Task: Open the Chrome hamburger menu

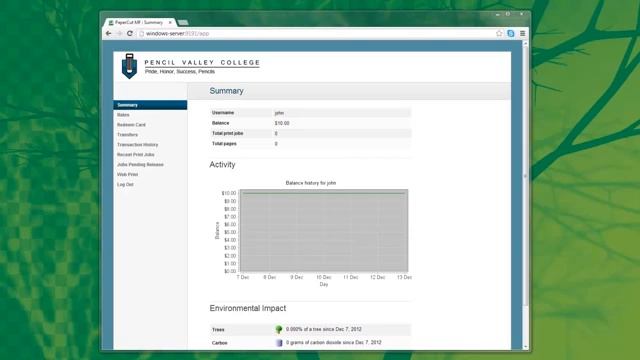Action: (x=522, y=33)
